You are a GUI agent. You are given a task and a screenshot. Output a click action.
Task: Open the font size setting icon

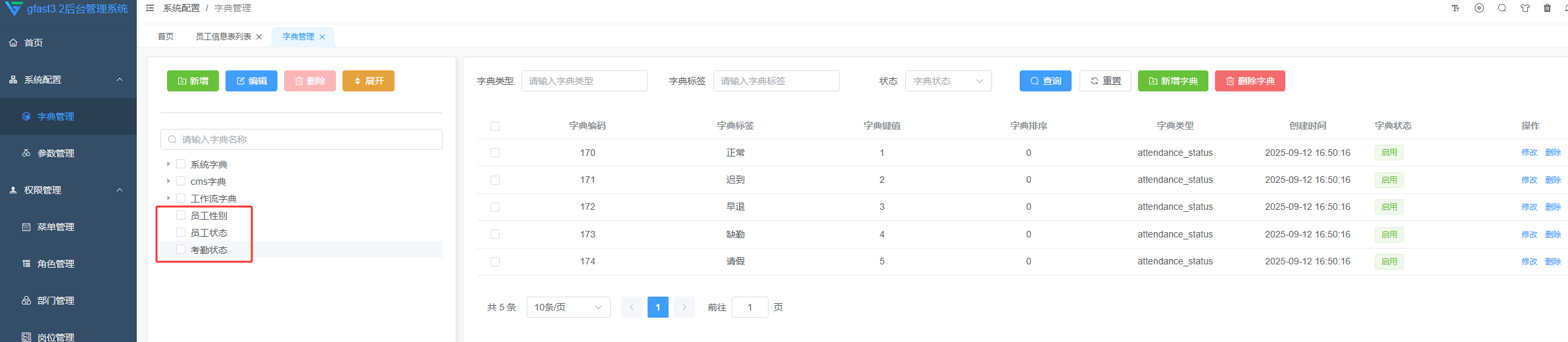click(x=1456, y=9)
